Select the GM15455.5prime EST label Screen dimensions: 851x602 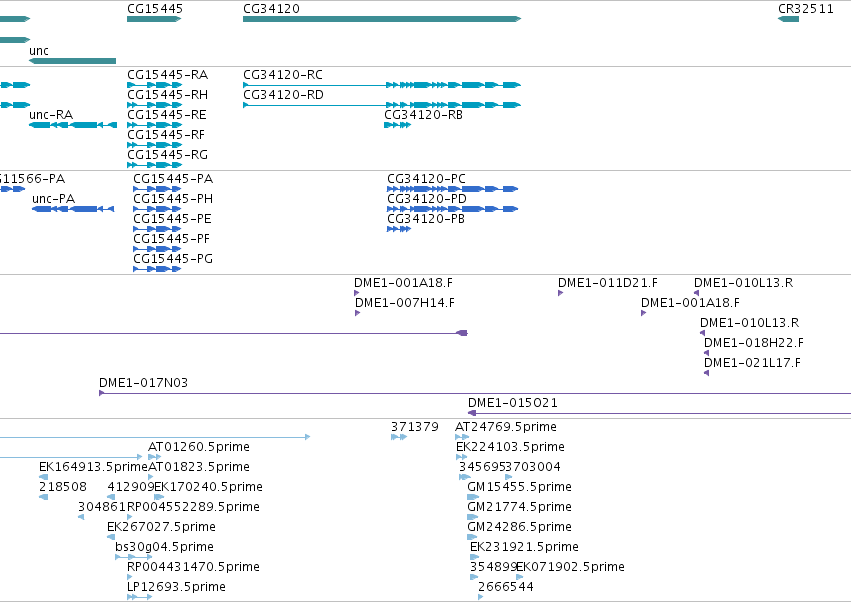point(519,487)
